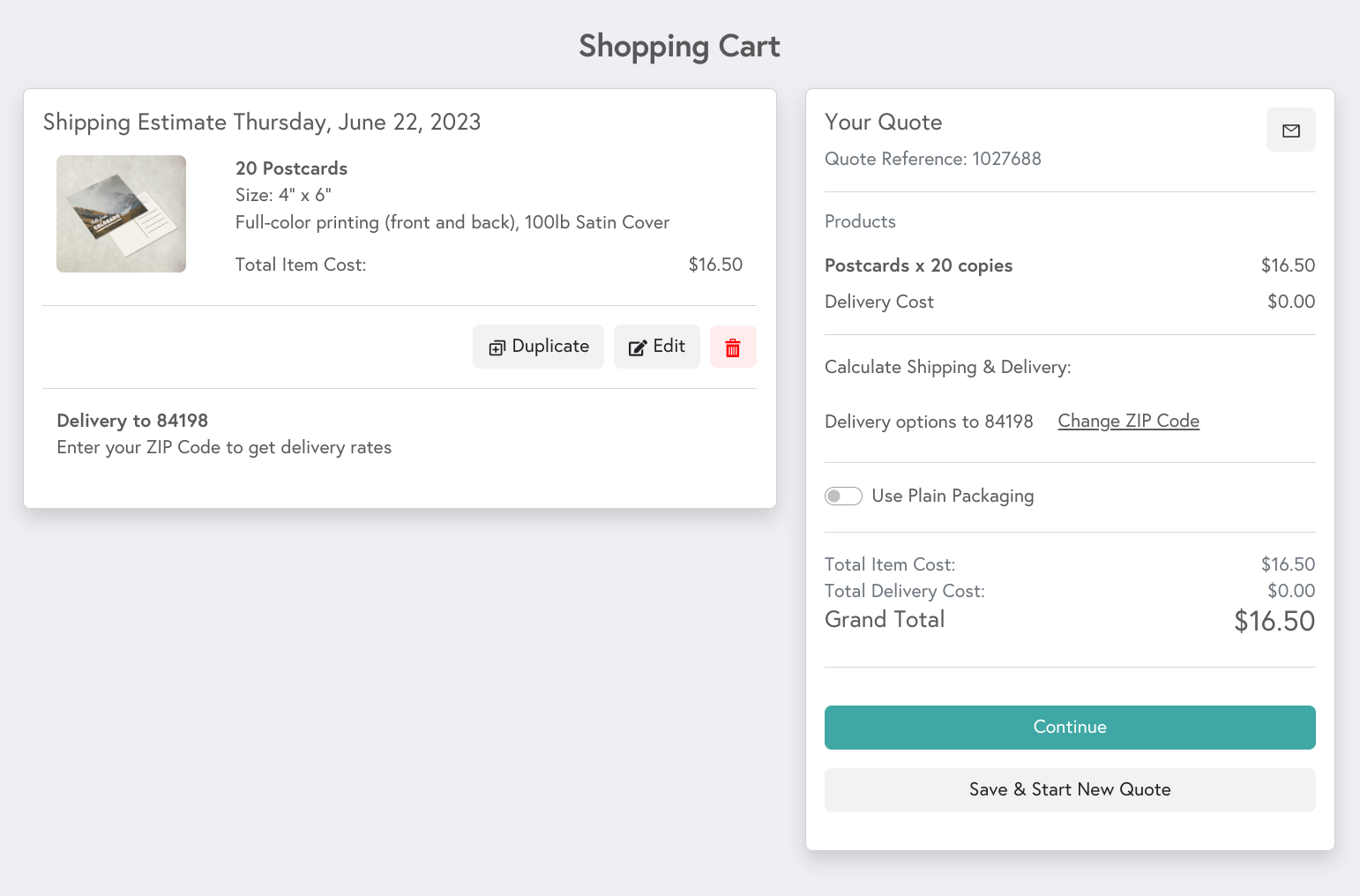The height and width of the screenshot is (896, 1360).
Task: Toggle the Use Plain Packaging switch
Action: [x=843, y=496]
